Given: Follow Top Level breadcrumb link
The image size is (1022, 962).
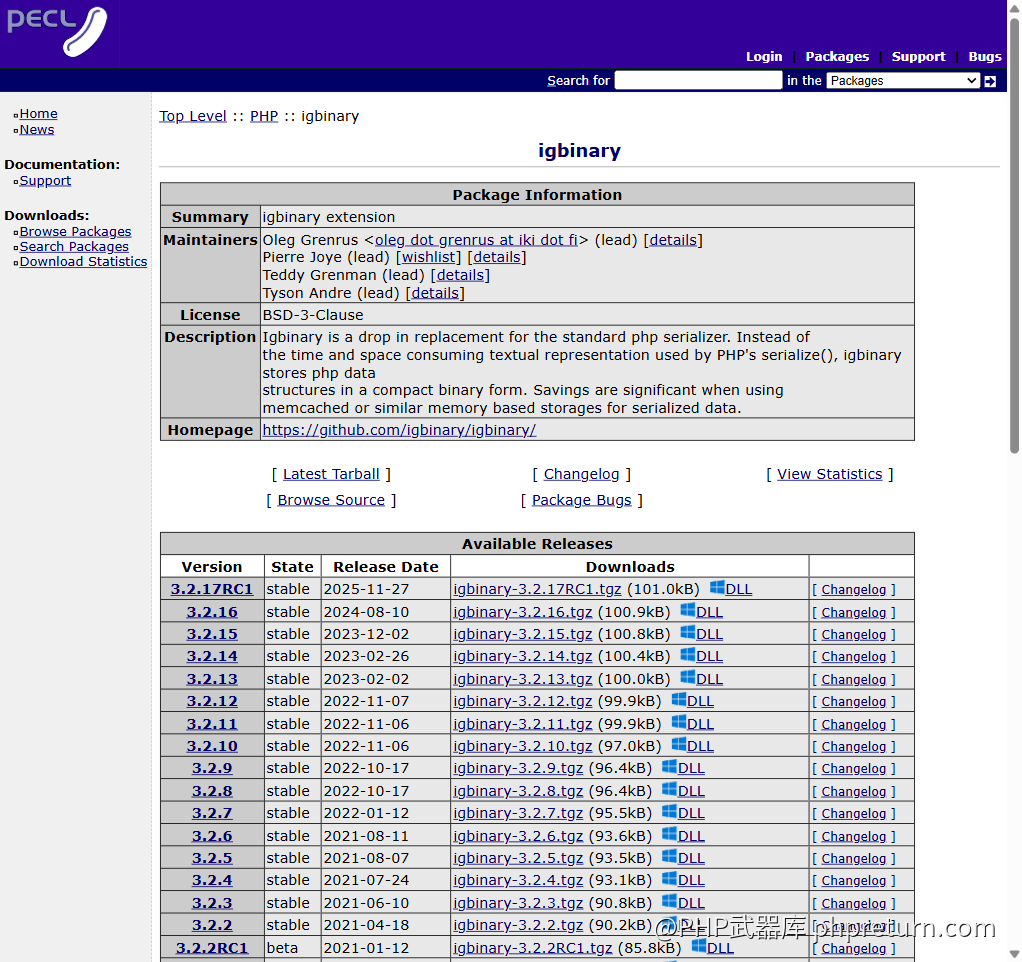Looking at the screenshot, I should coord(193,116).
